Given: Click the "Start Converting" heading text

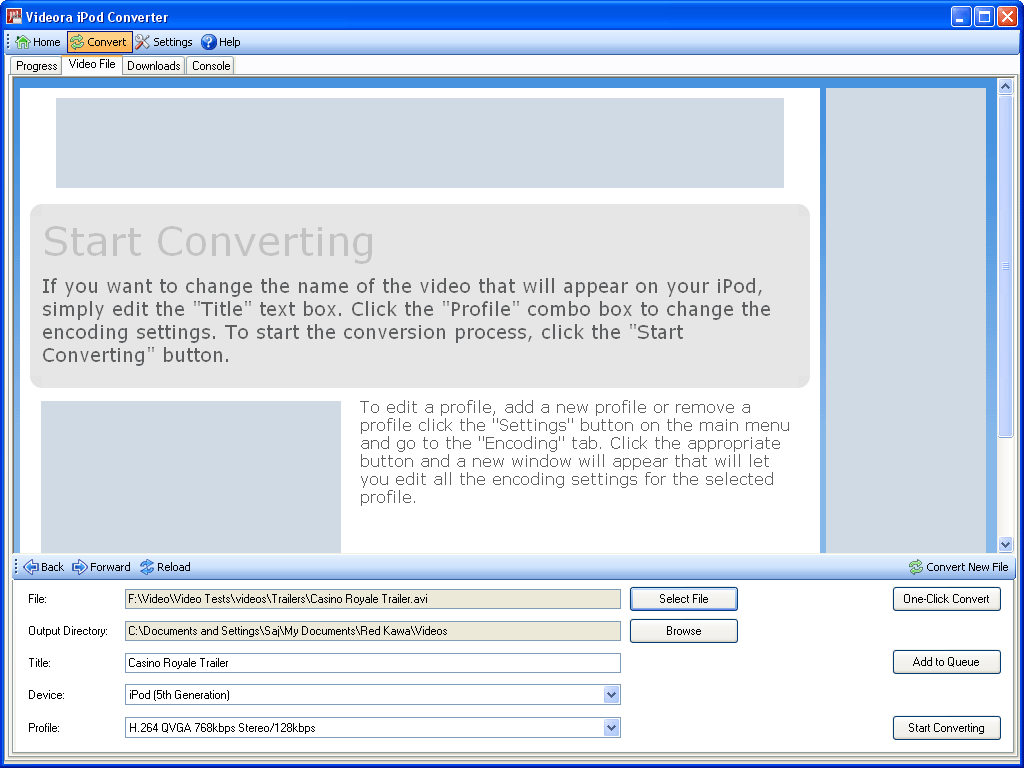Looking at the screenshot, I should click(208, 242).
